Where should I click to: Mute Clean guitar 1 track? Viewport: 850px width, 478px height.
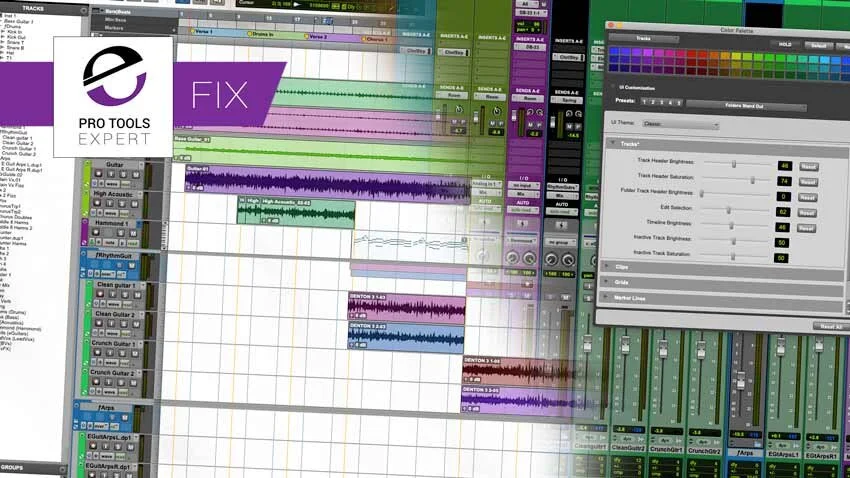[x=137, y=294]
